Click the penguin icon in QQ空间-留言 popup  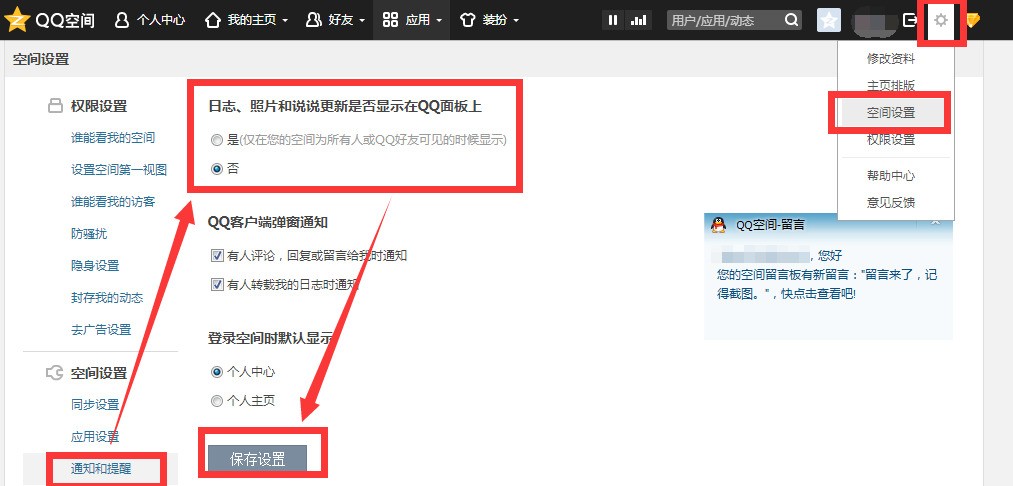[718, 225]
